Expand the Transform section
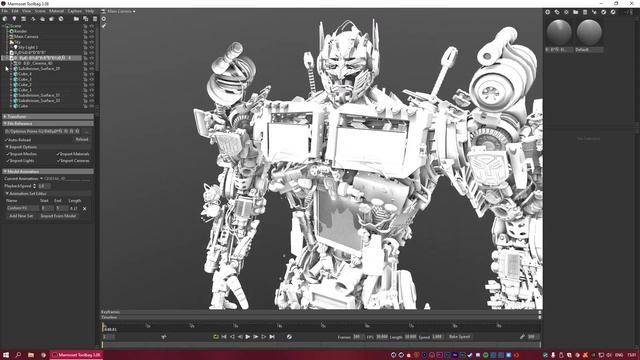640x360 pixels. 48,116
